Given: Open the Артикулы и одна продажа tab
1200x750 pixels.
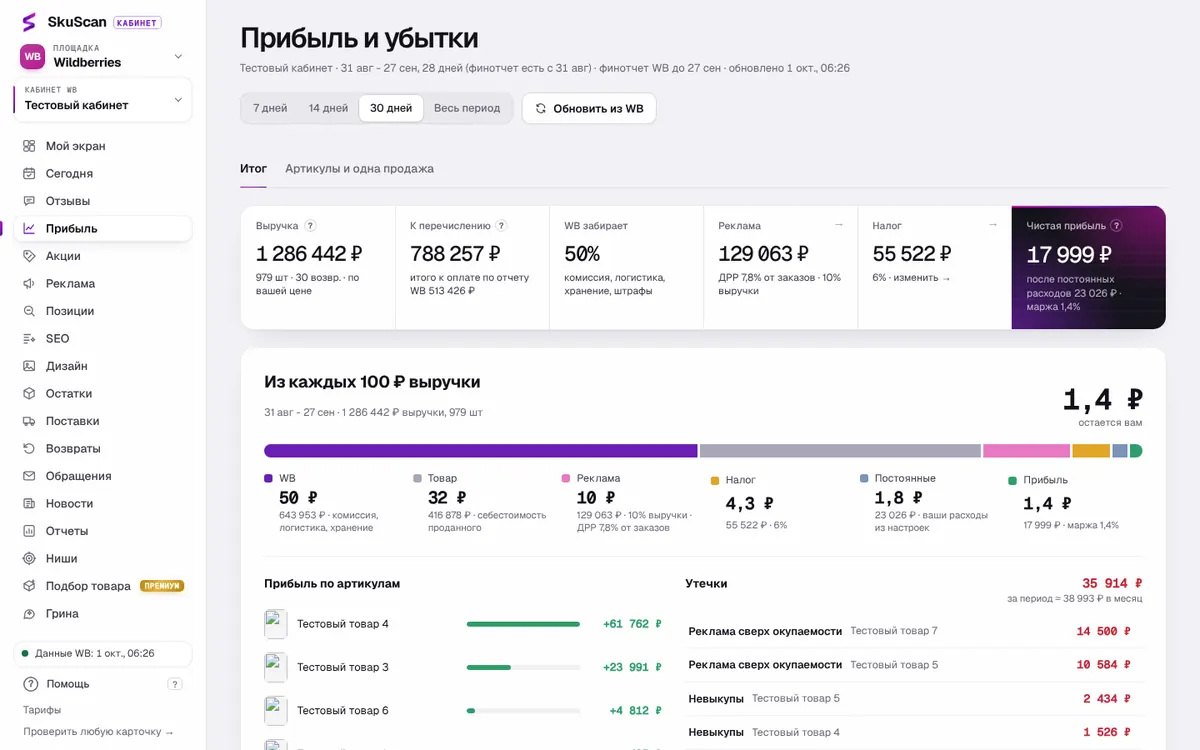Looking at the screenshot, I should (x=359, y=169).
